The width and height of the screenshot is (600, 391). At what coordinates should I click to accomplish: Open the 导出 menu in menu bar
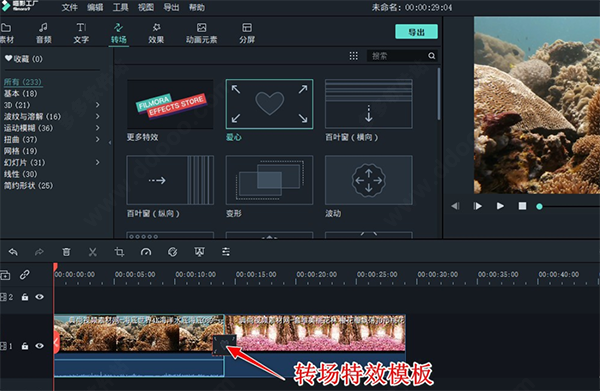pyautogui.click(x=171, y=7)
